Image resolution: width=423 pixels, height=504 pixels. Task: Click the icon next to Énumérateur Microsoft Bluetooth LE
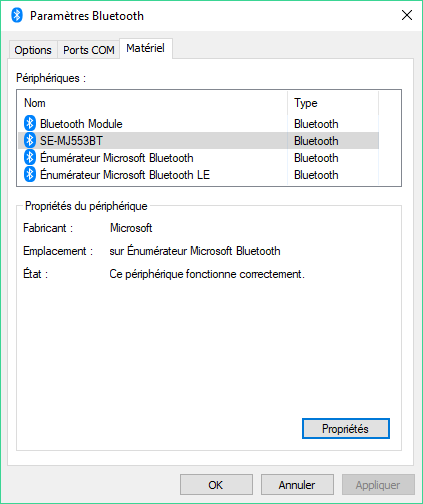tap(30, 174)
